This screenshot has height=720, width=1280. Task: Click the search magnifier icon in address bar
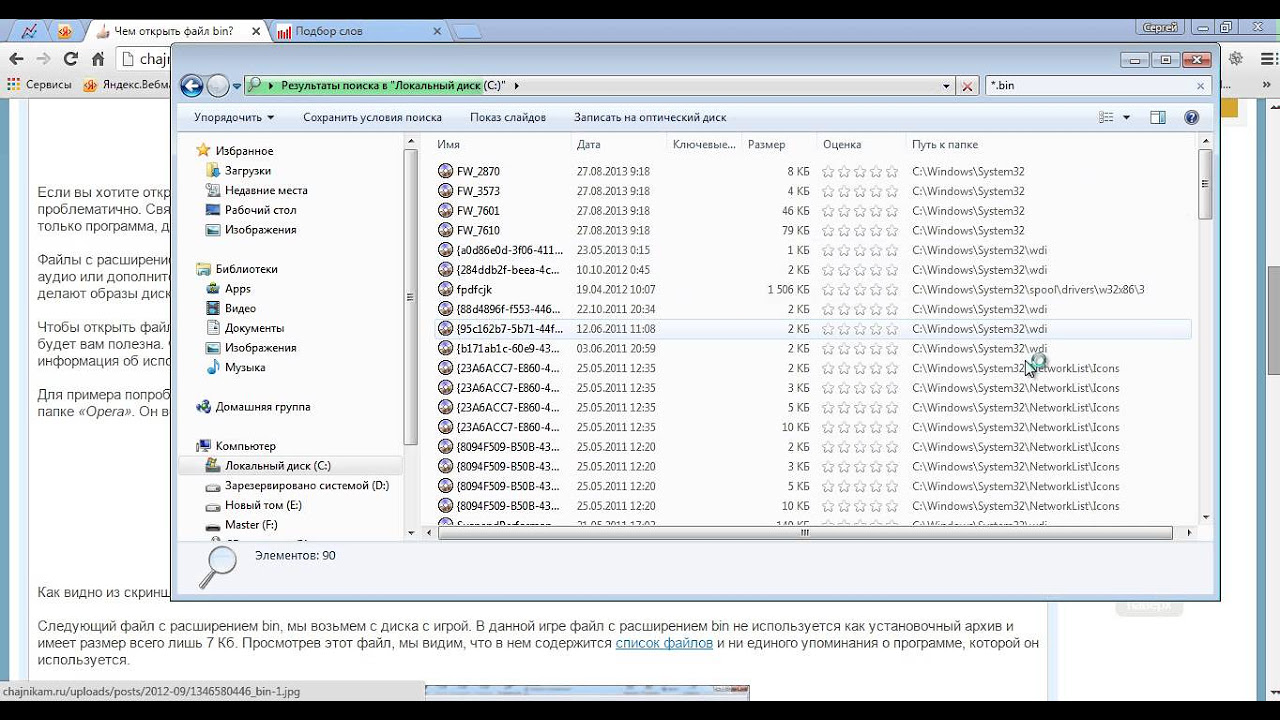pos(256,86)
